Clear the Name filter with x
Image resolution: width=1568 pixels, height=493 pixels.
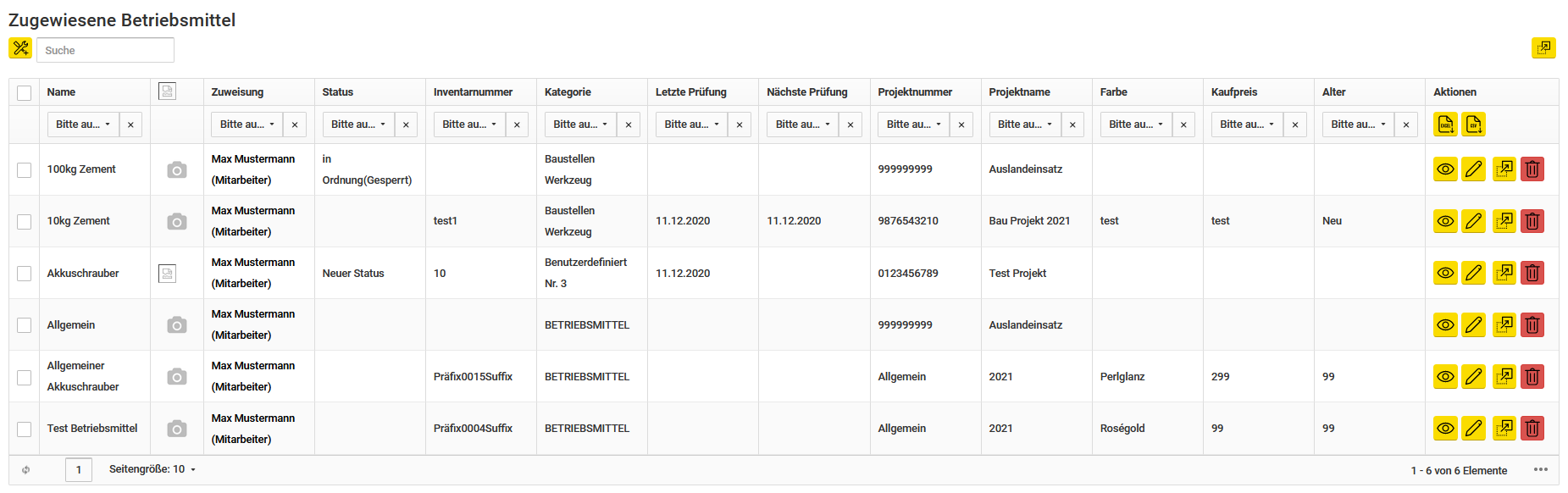pos(130,125)
